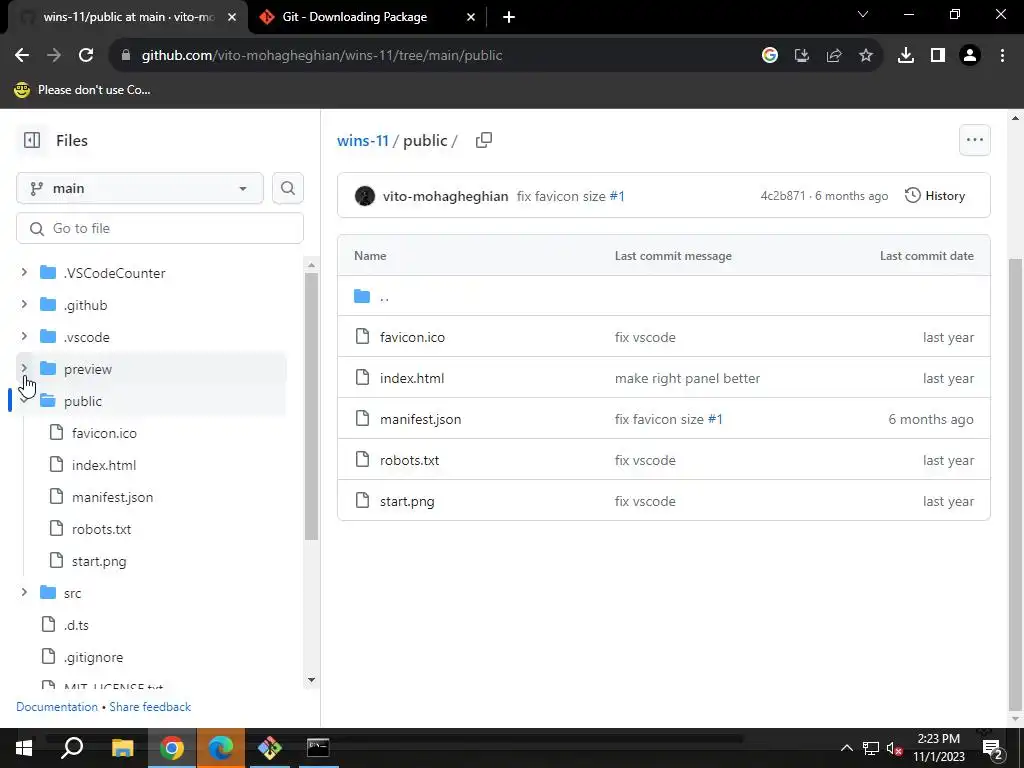Open the tab search chevron
The image size is (1024, 768).
[863, 14]
